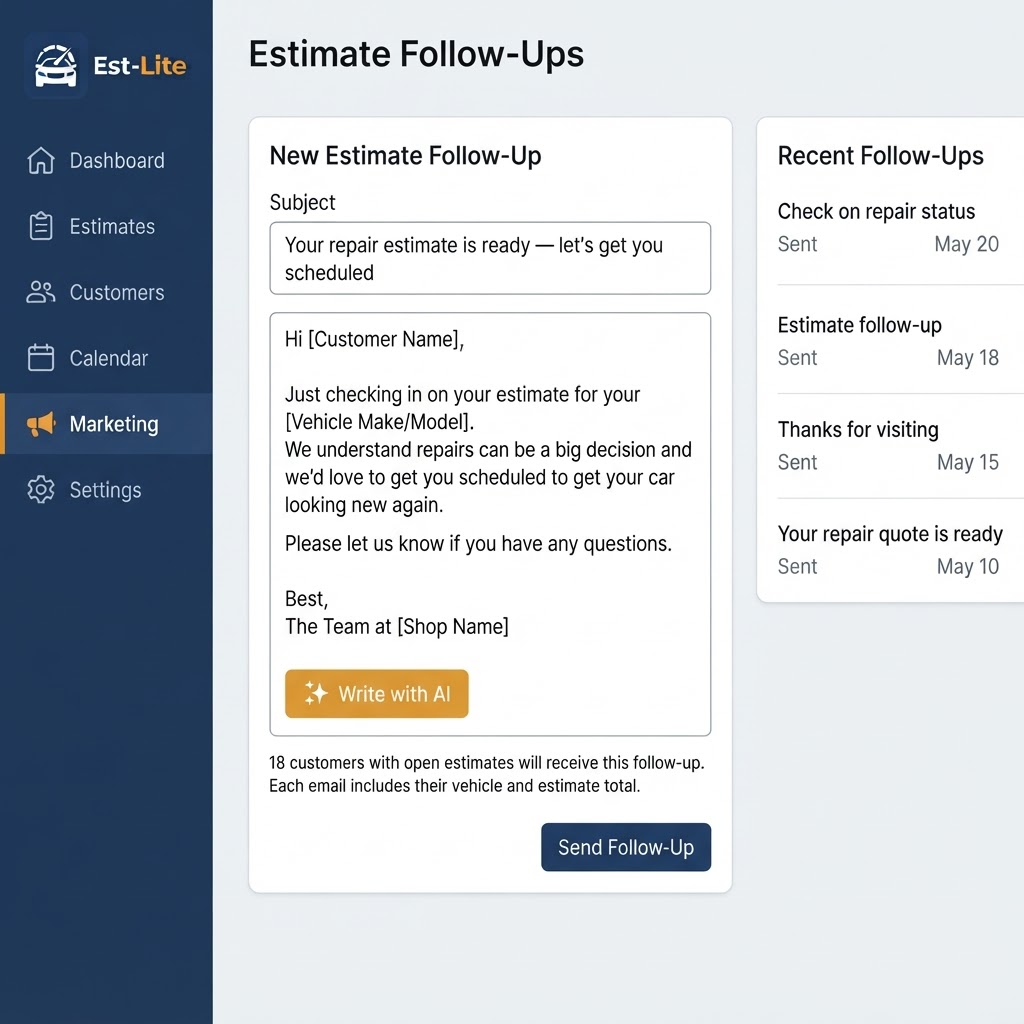Screen dimensions: 1024x1024
Task: Click 'The Team at [Shop Name]' signature line
Action: (x=396, y=627)
